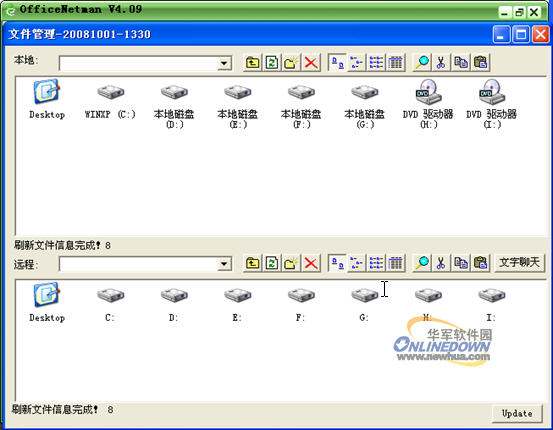This screenshot has height=430, width=553.
Task: Select the remote Desktop item
Action: click(47, 303)
